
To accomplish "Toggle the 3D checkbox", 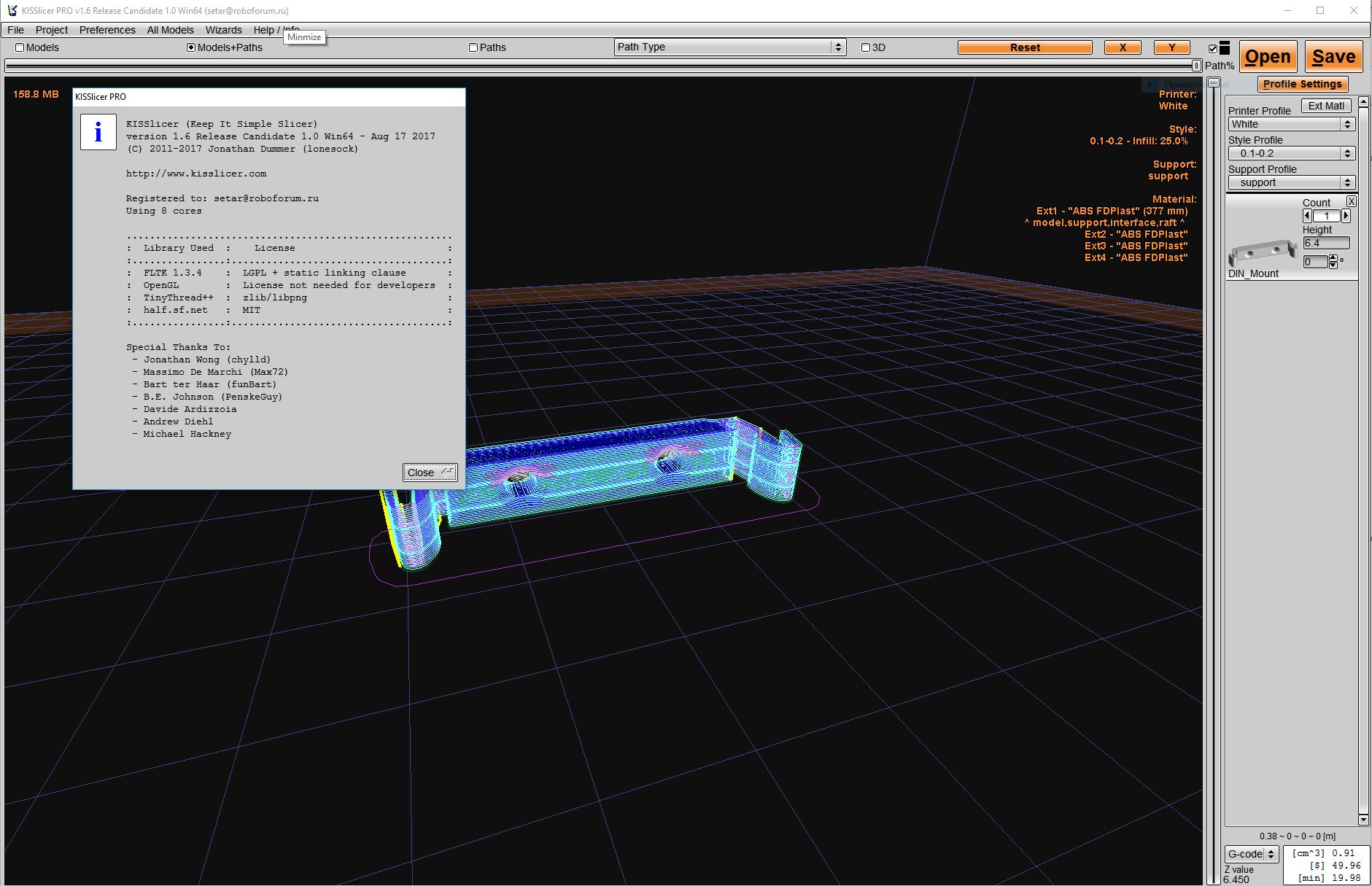I will tap(866, 47).
